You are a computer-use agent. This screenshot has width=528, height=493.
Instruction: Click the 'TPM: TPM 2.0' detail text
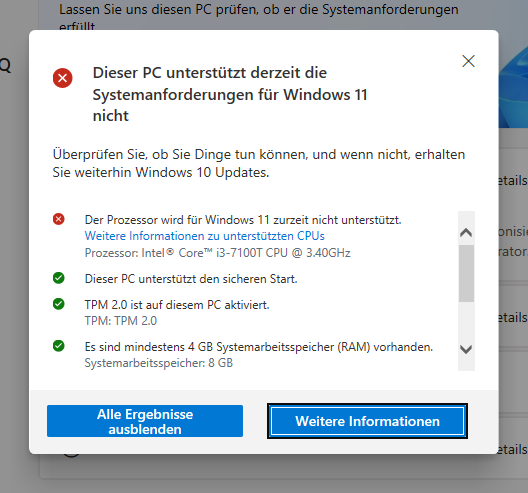(x=121, y=321)
